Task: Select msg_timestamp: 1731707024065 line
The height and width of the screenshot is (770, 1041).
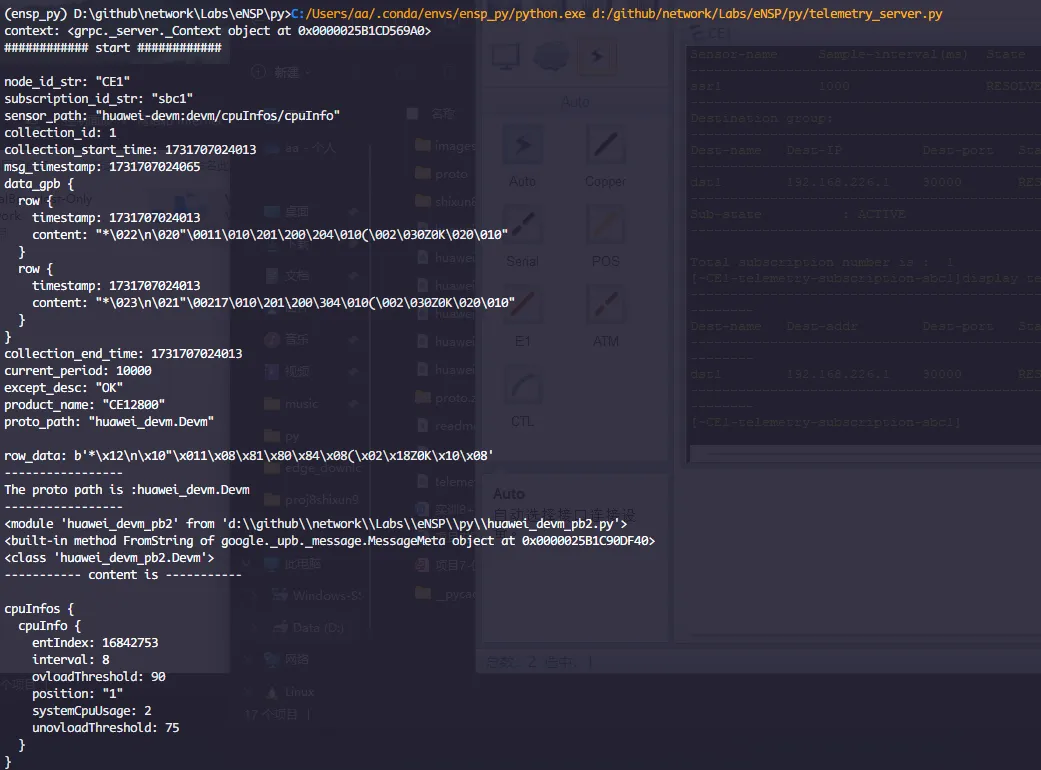Action: click(102, 167)
